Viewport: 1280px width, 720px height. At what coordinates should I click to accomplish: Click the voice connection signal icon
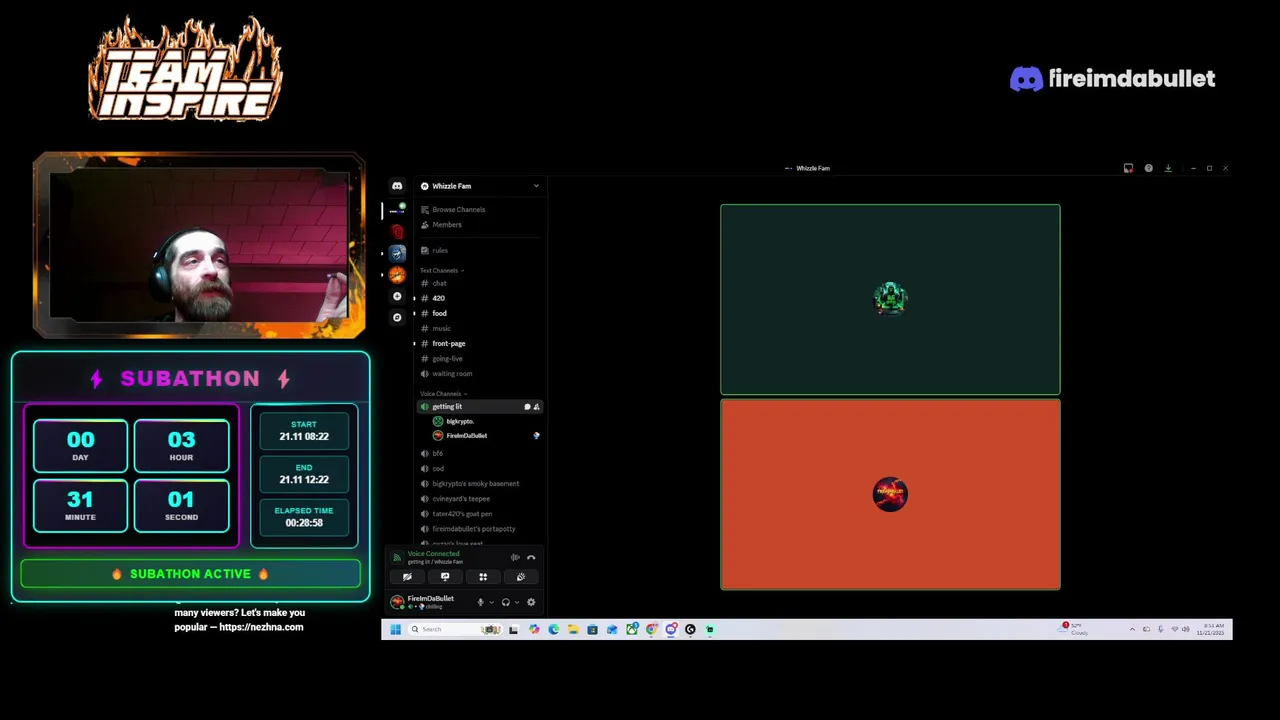click(x=397, y=558)
